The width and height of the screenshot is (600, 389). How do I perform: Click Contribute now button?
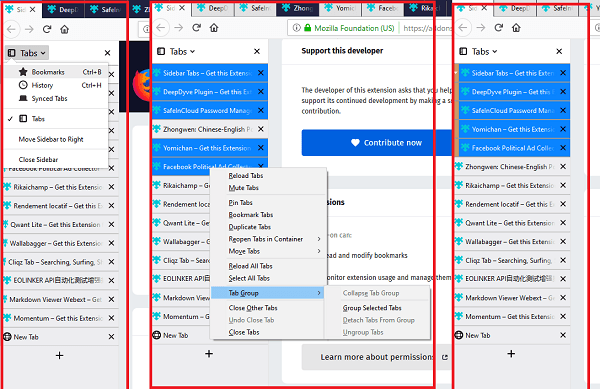pos(377,143)
